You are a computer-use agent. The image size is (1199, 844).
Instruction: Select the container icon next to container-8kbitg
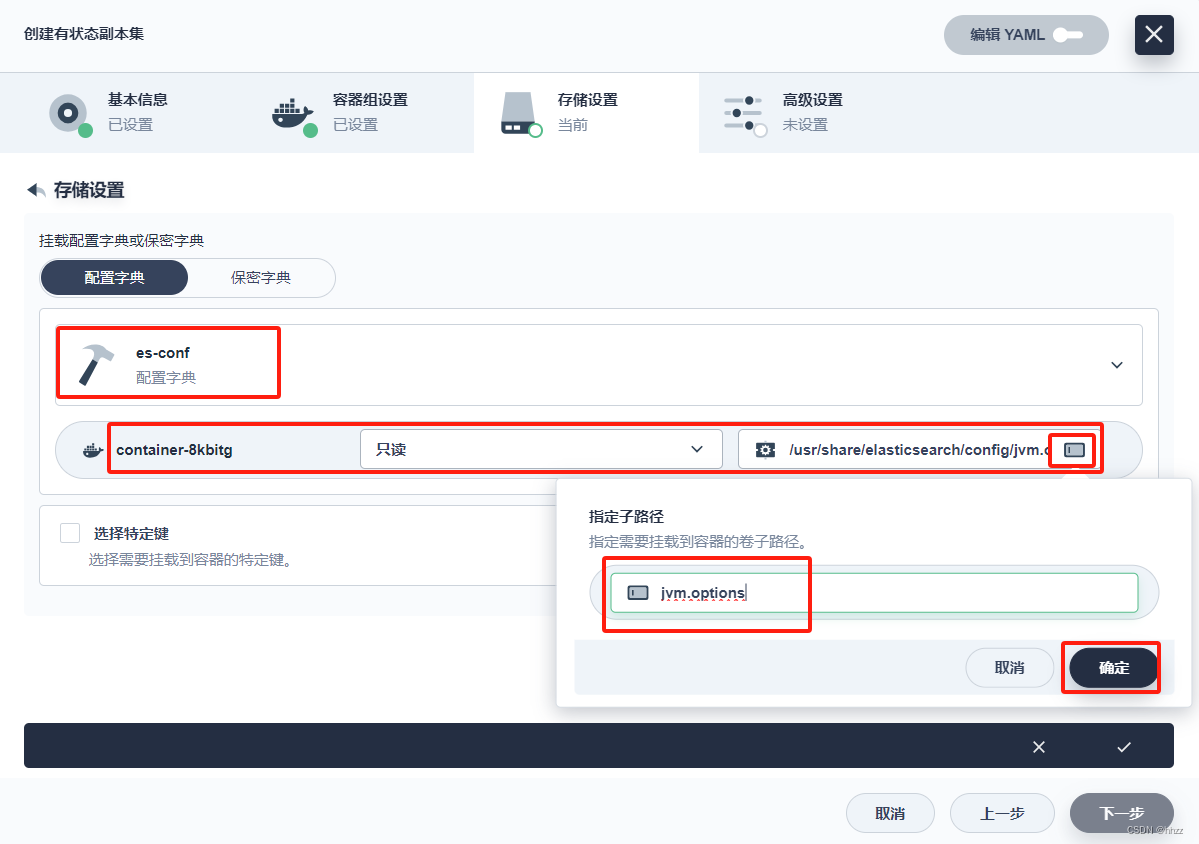pyautogui.click(x=91, y=449)
